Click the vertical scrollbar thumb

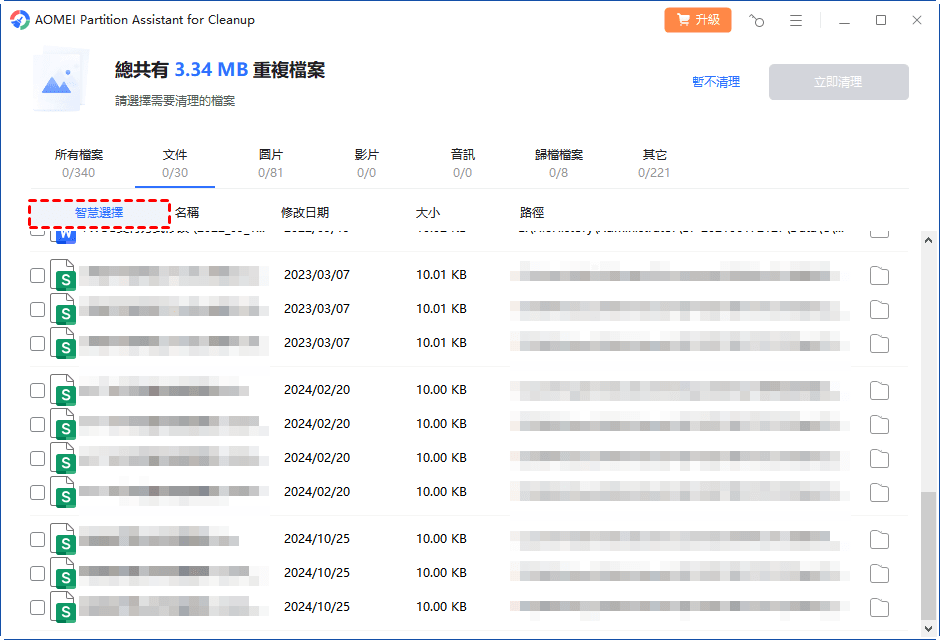pyautogui.click(x=928, y=556)
